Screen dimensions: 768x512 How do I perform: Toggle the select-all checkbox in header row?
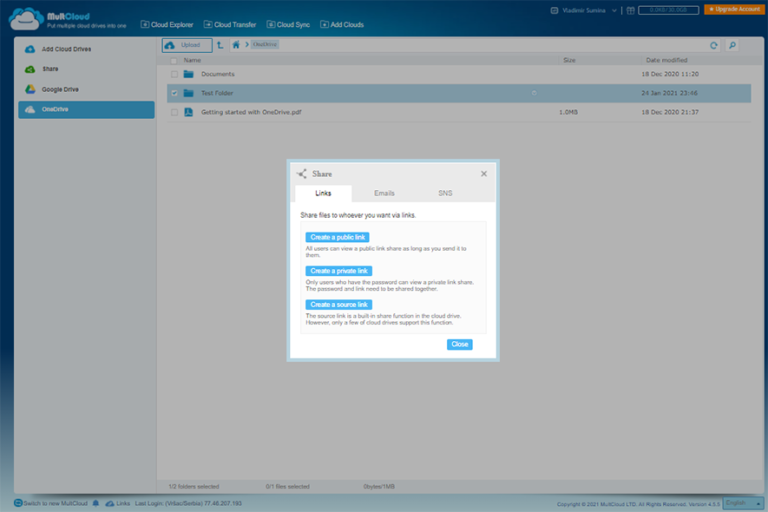click(x=174, y=61)
